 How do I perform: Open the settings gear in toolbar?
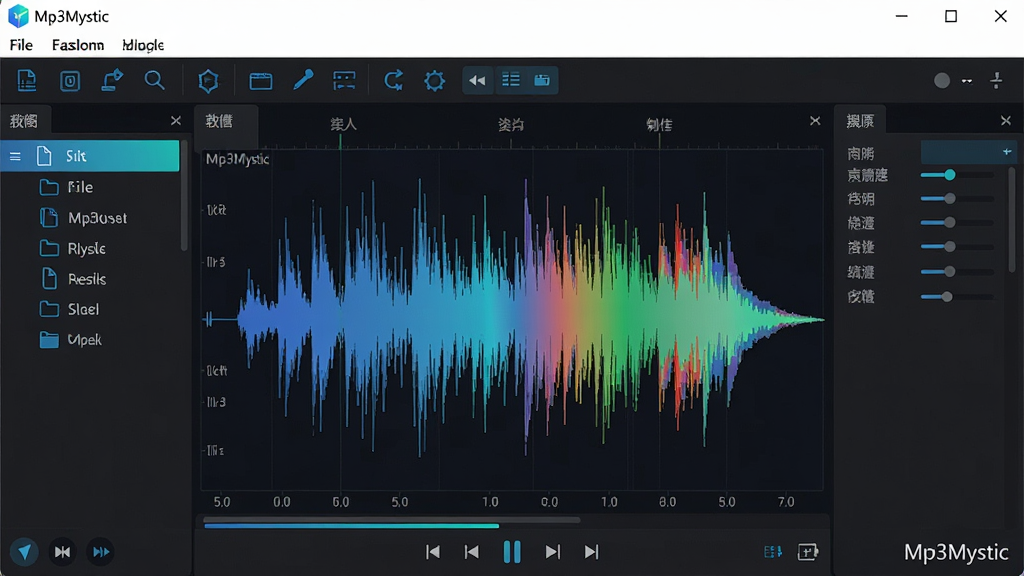pyautogui.click(x=434, y=81)
